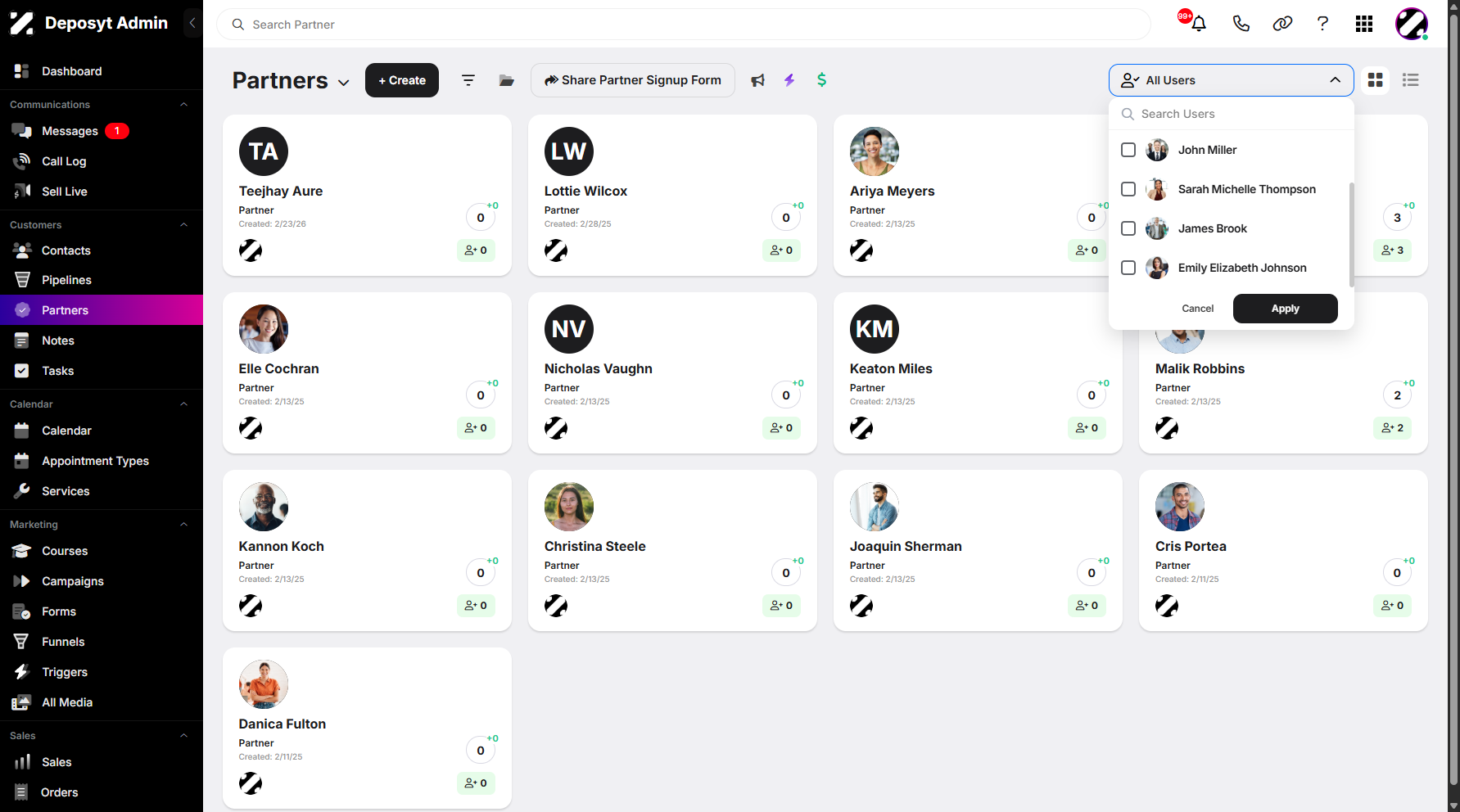The height and width of the screenshot is (812, 1460).
Task: Click the purple lightning bolt icon
Action: click(x=789, y=80)
